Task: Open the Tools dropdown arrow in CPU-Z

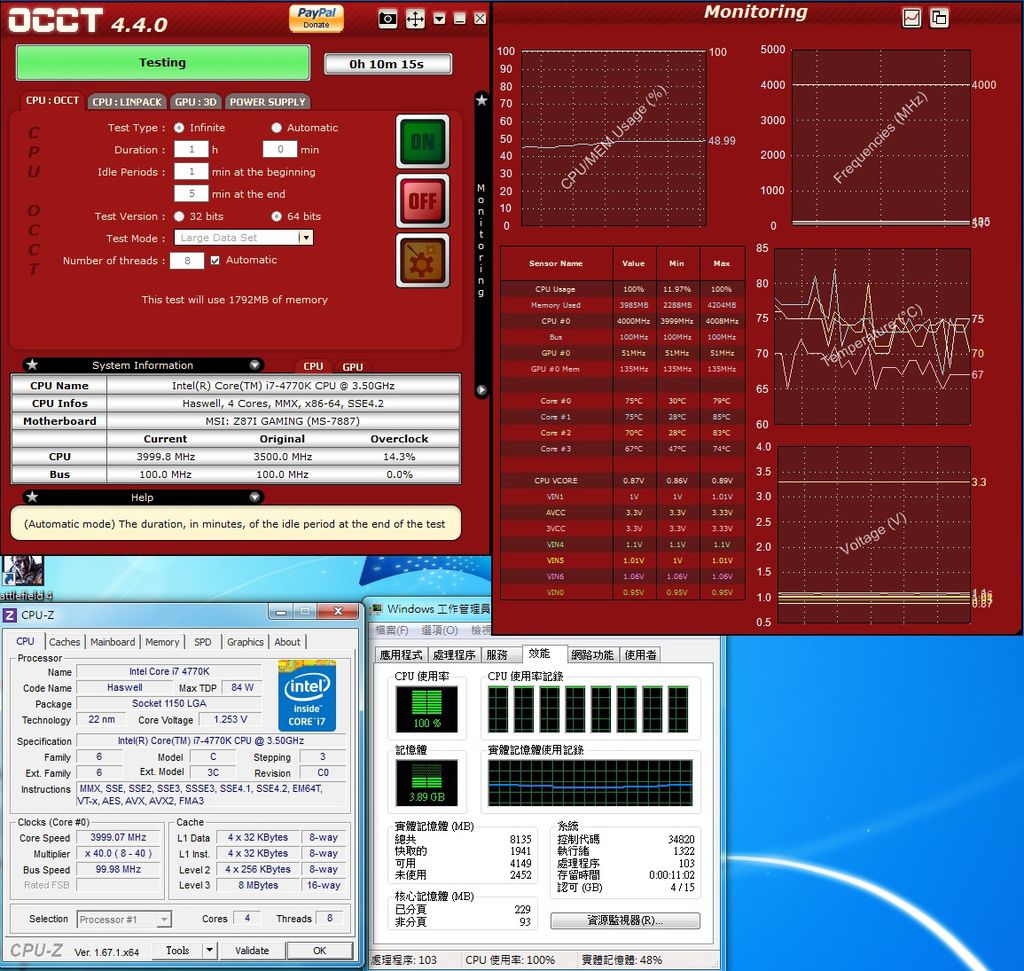Action: [210, 951]
